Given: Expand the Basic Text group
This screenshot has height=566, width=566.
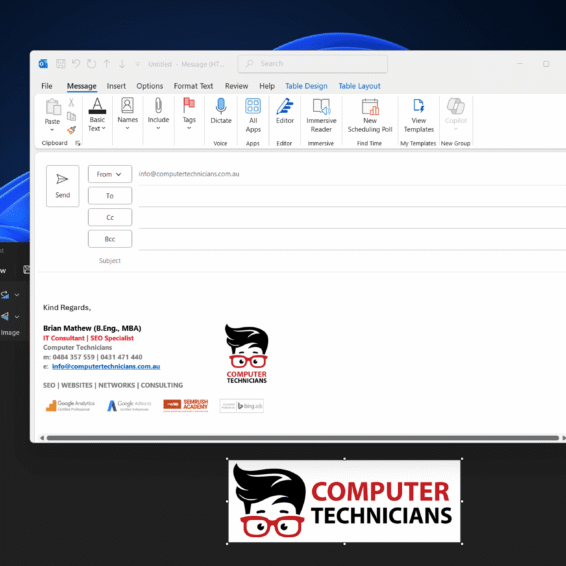Looking at the screenshot, I should click(x=97, y=115).
